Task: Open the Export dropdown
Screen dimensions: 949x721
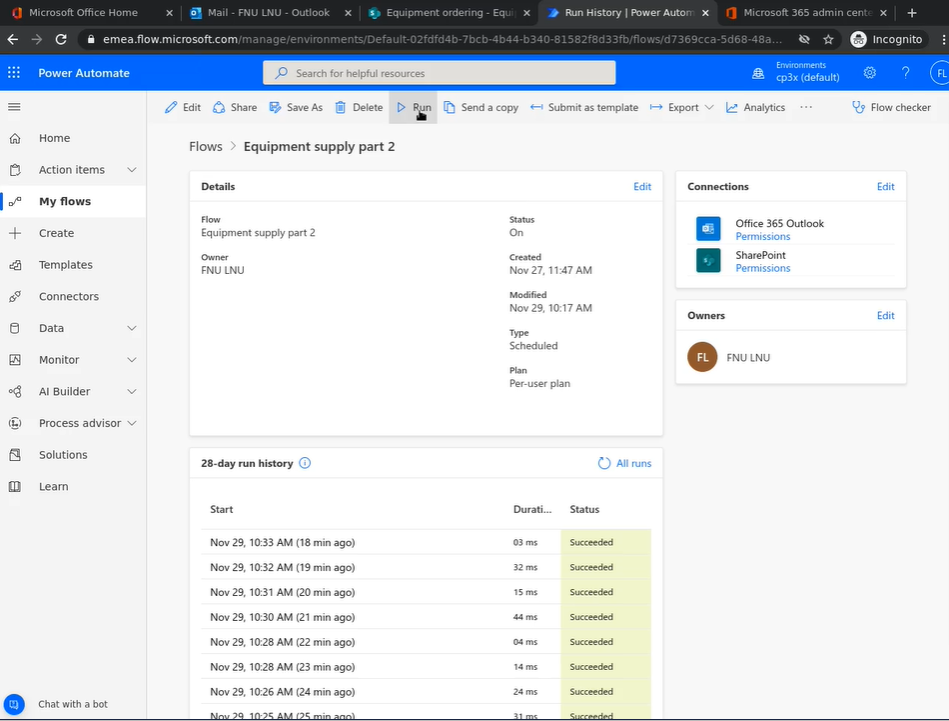Action: (683, 107)
